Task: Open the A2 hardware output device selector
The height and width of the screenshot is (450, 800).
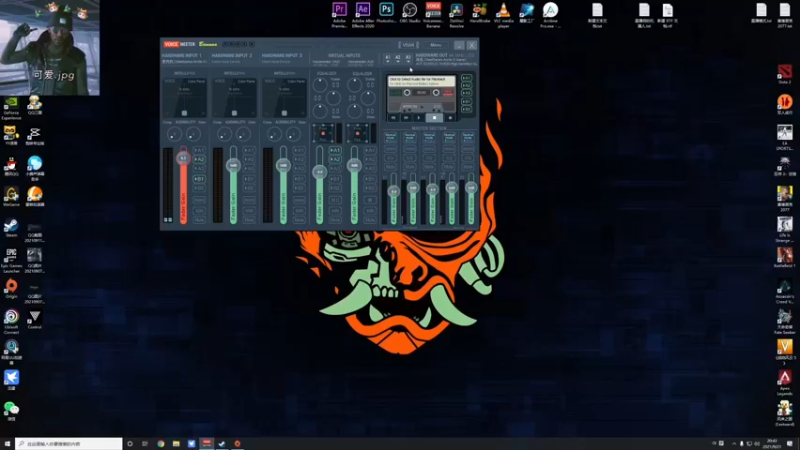Action: pos(397,58)
